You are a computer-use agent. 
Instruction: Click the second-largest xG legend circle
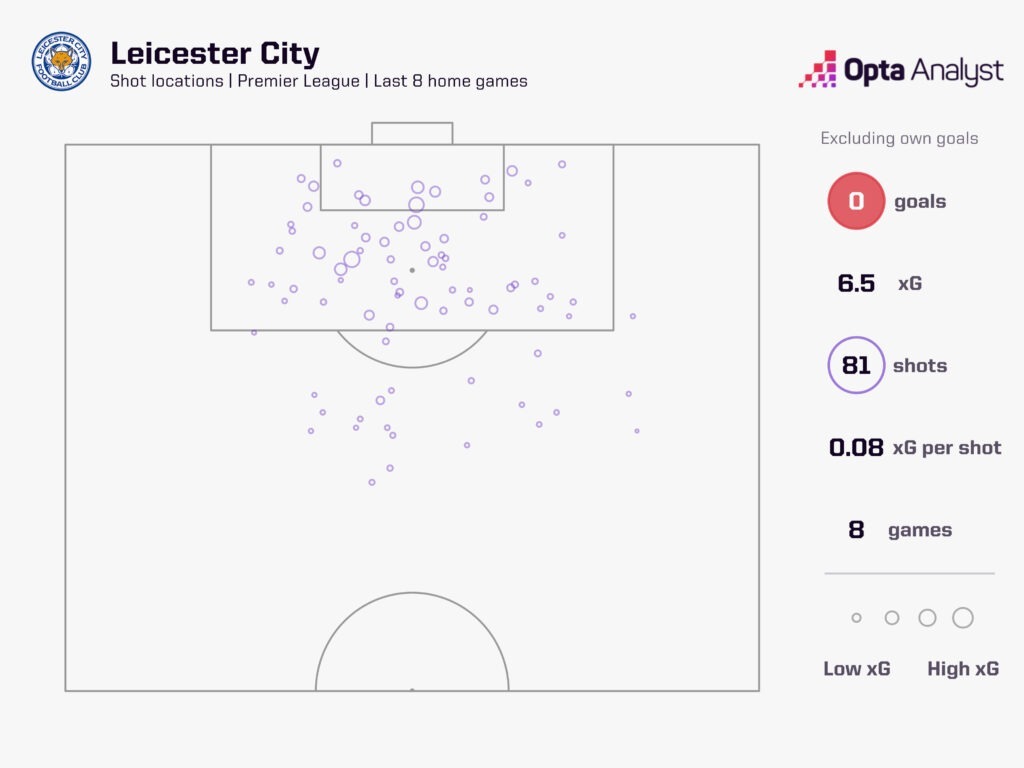tap(927, 618)
